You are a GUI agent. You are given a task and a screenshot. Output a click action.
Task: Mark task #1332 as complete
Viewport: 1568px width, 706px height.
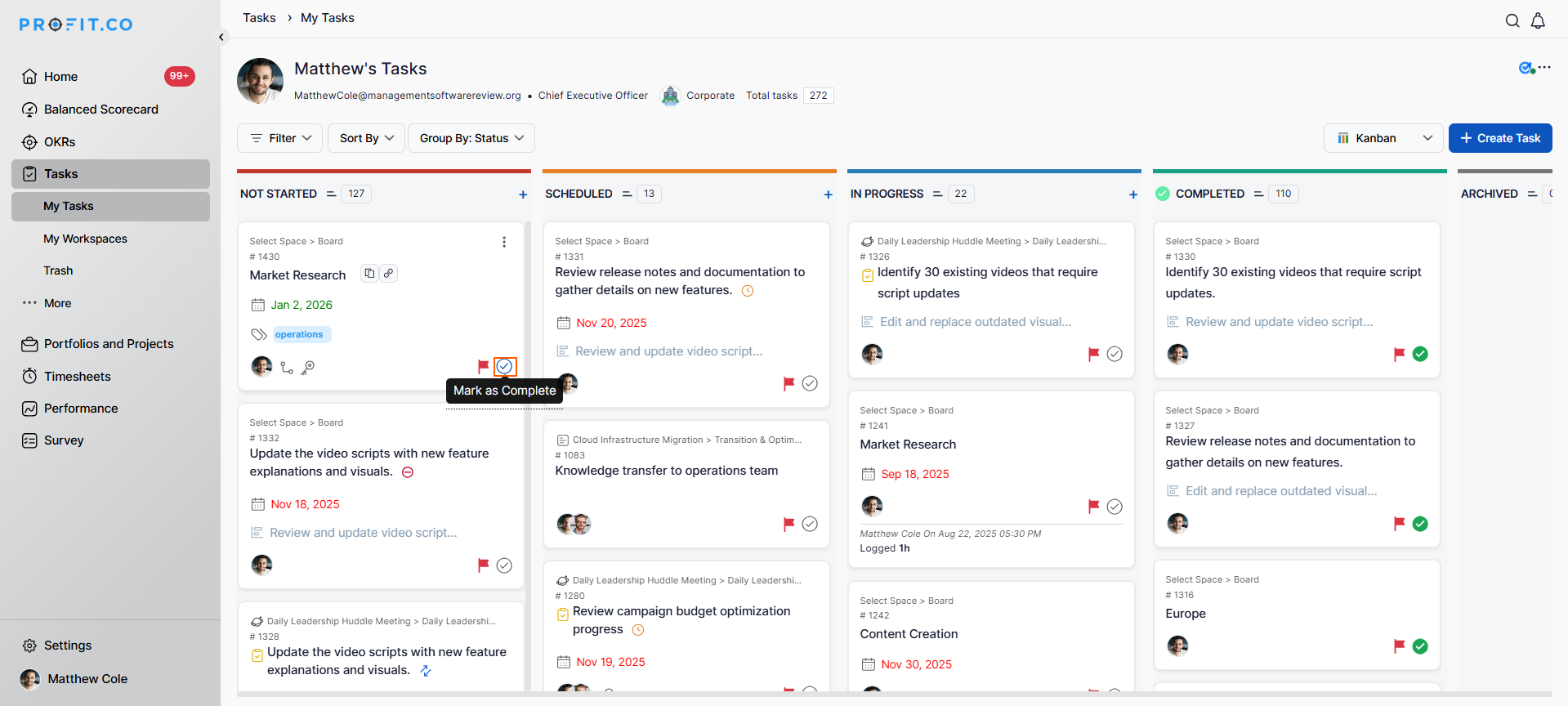pyautogui.click(x=504, y=565)
